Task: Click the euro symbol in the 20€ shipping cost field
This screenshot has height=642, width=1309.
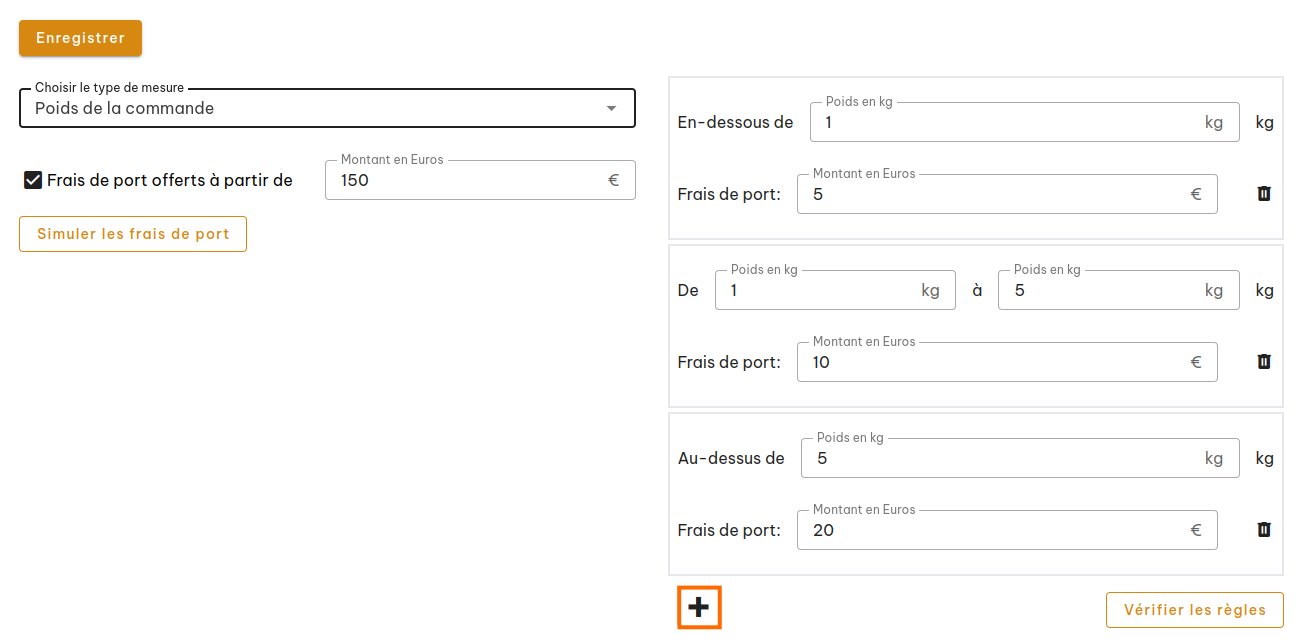Action: (x=1196, y=530)
